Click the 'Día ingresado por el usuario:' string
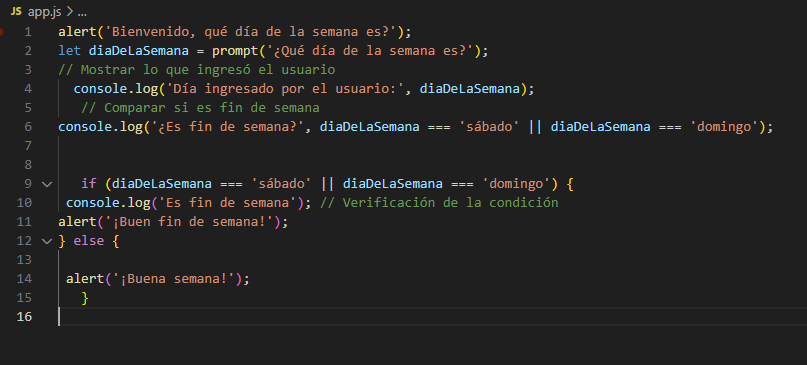 285,89
